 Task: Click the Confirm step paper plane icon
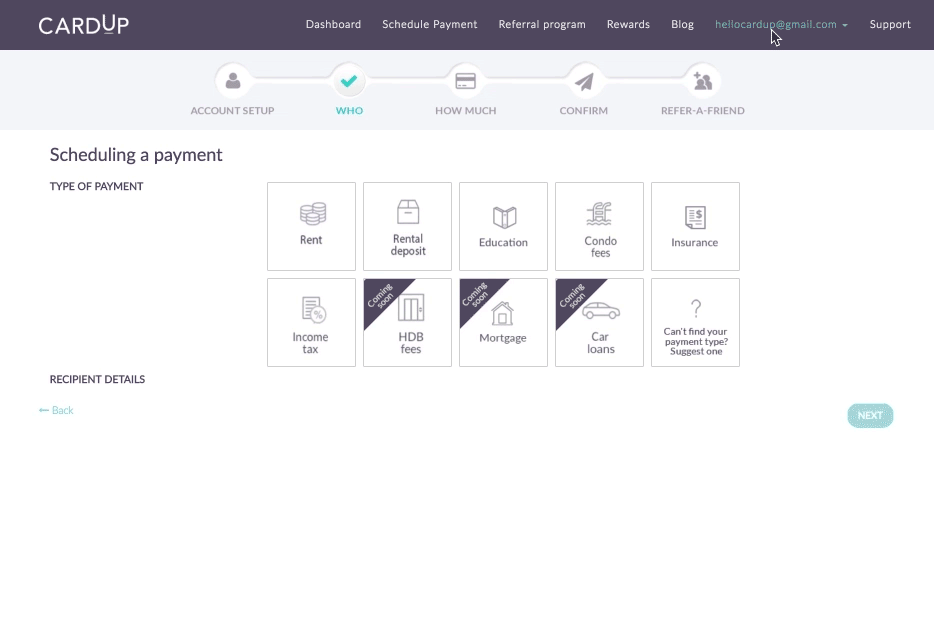[x=584, y=81]
